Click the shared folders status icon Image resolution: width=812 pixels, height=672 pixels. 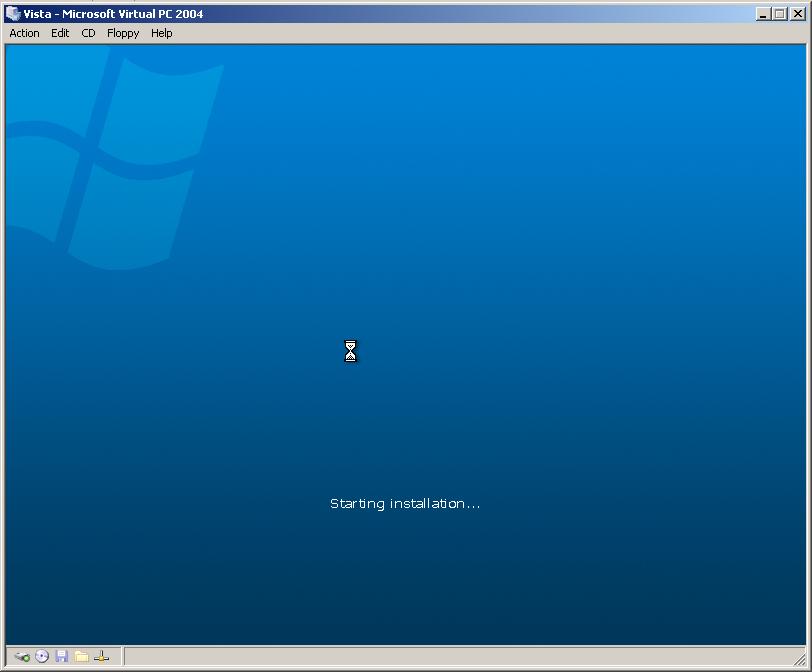point(81,656)
